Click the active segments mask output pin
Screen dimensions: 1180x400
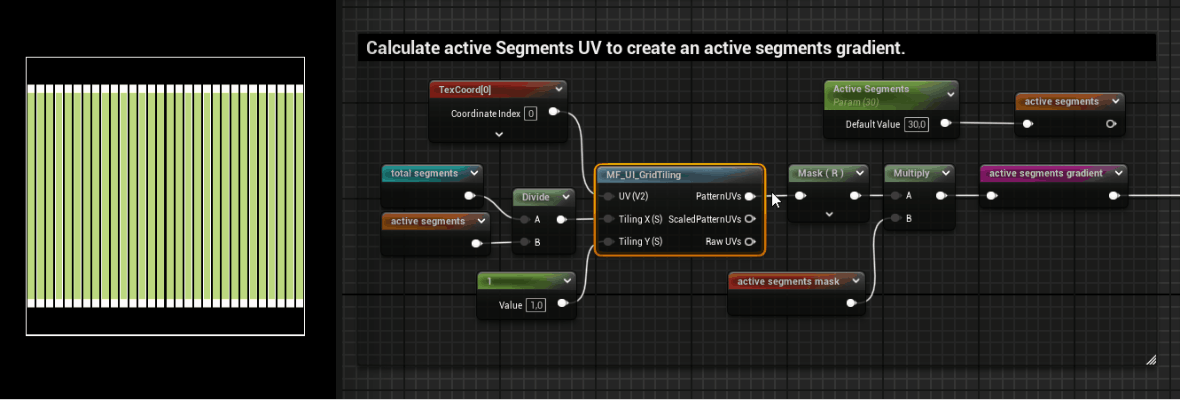[x=851, y=304]
